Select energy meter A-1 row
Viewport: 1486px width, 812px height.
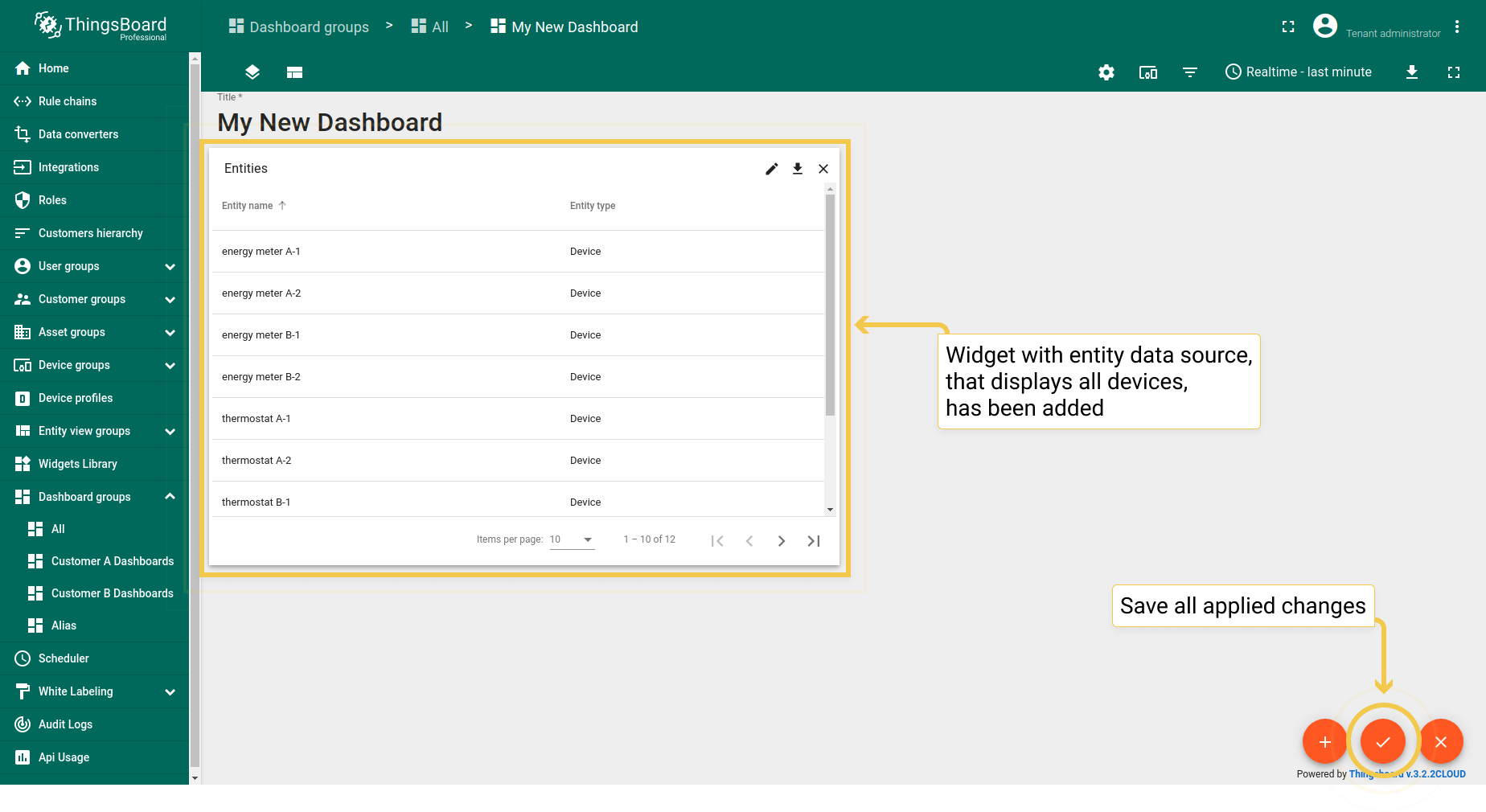518,252
